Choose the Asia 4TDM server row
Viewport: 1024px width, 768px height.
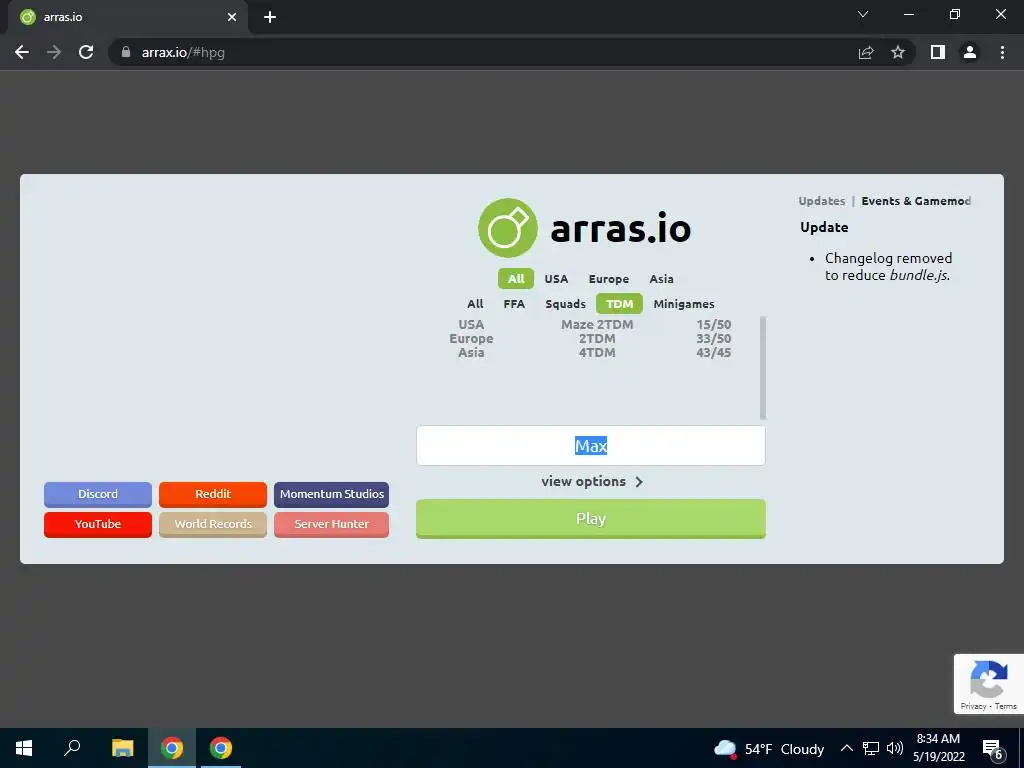(590, 353)
